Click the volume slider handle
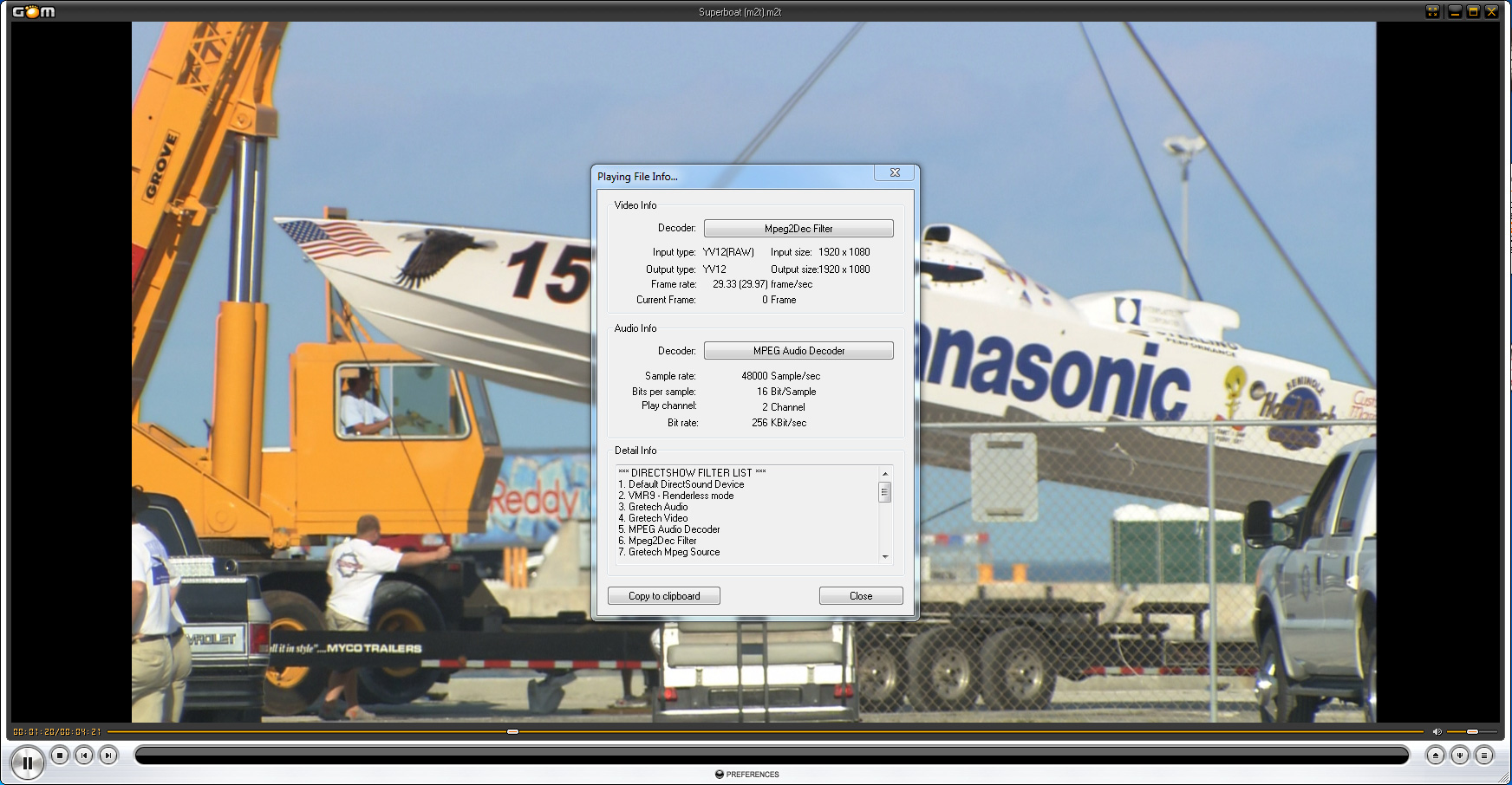 (1472, 732)
